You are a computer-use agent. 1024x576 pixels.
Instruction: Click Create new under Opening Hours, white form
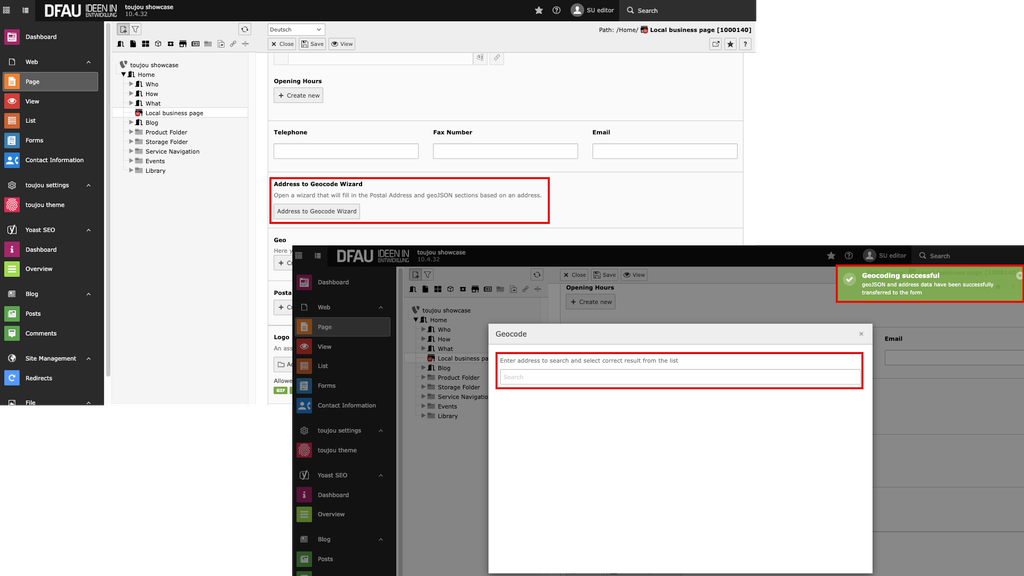pos(299,96)
